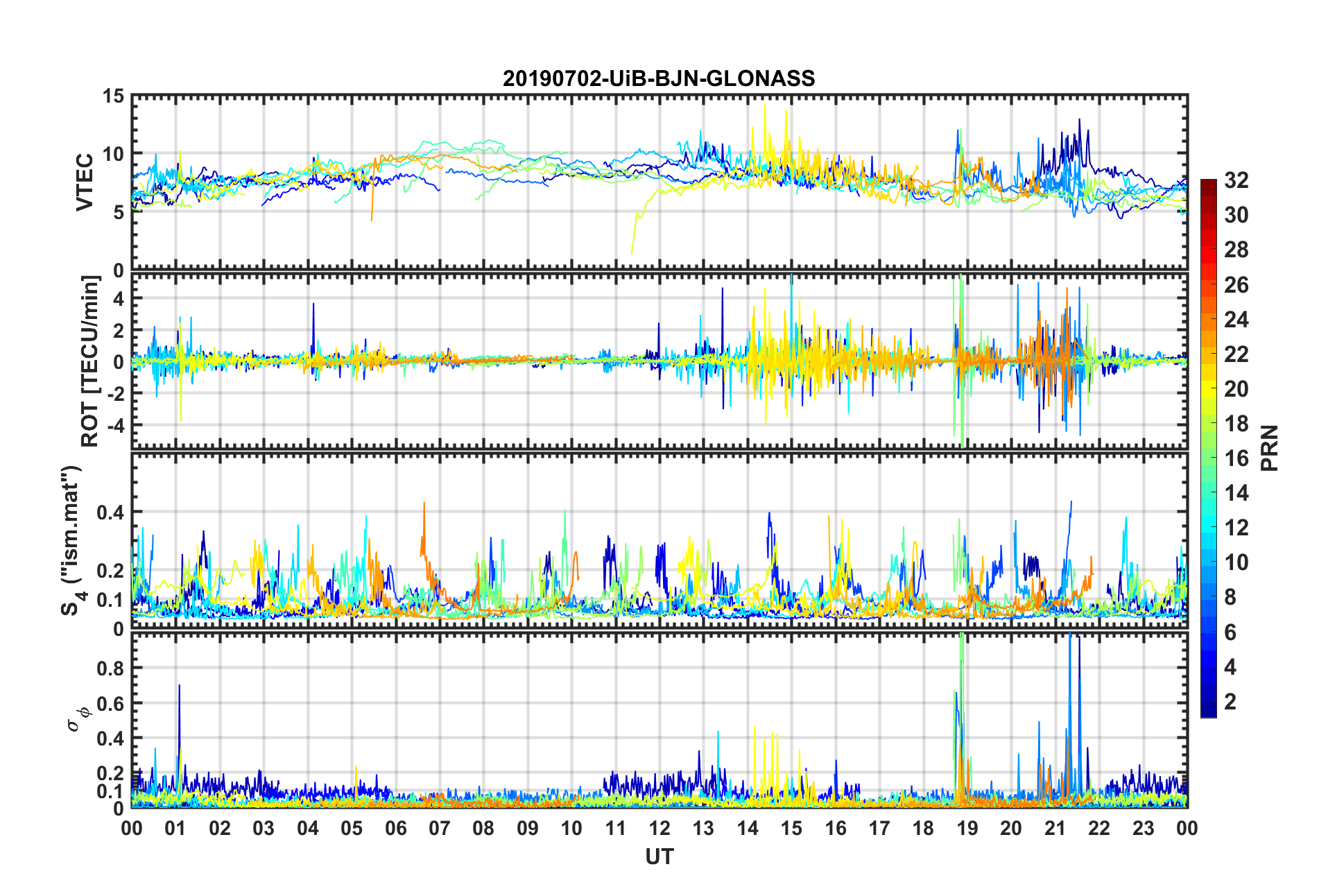Click x-axis tick label 21
Screen dimensions: 1319x896
(x=1055, y=828)
